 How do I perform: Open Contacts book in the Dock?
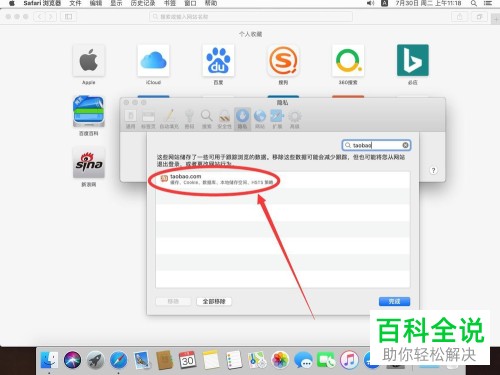coord(165,360)
